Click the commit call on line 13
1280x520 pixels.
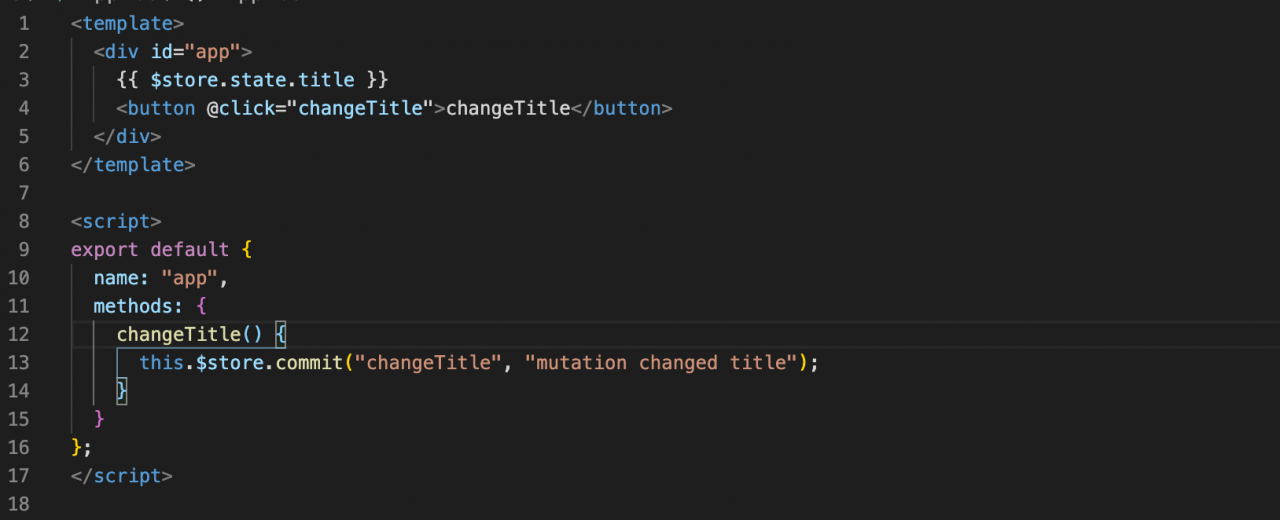(309, 362)
